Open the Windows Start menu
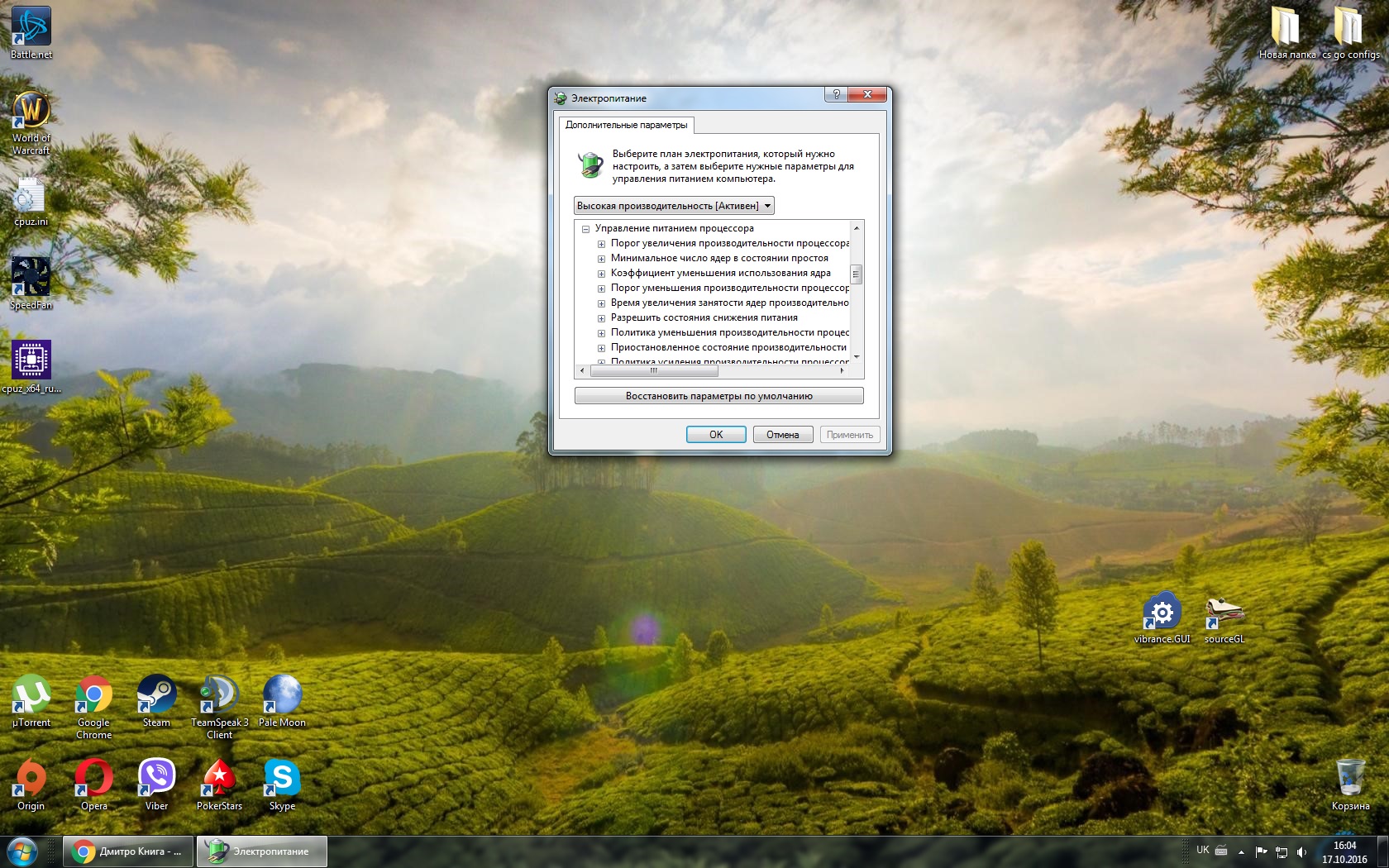 point(21,851)
